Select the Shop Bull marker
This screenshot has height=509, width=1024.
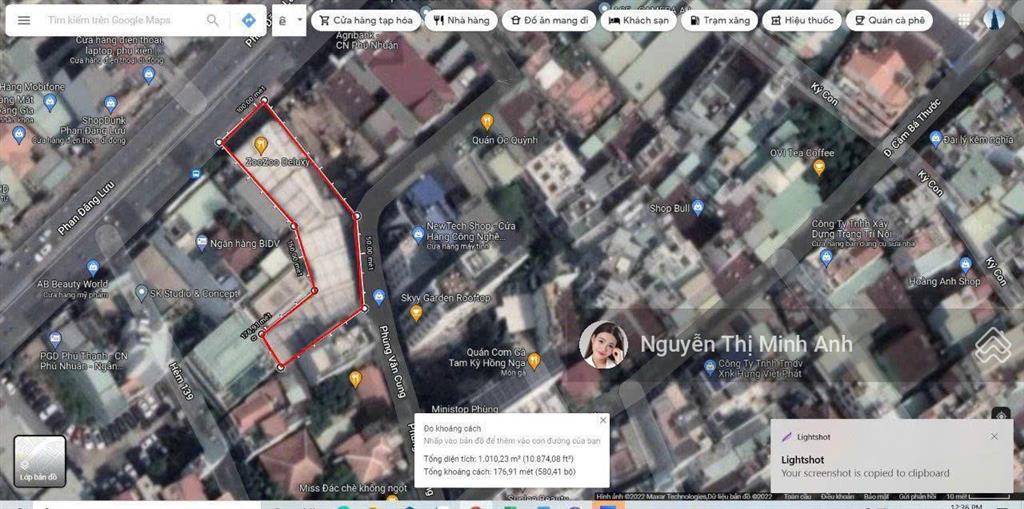(697, 207)
